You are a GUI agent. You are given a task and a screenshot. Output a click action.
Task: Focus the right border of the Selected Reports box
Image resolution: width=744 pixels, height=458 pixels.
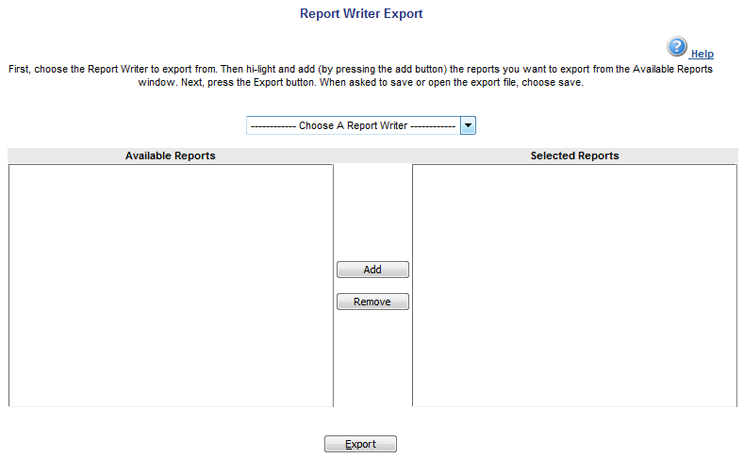(736, 285)
